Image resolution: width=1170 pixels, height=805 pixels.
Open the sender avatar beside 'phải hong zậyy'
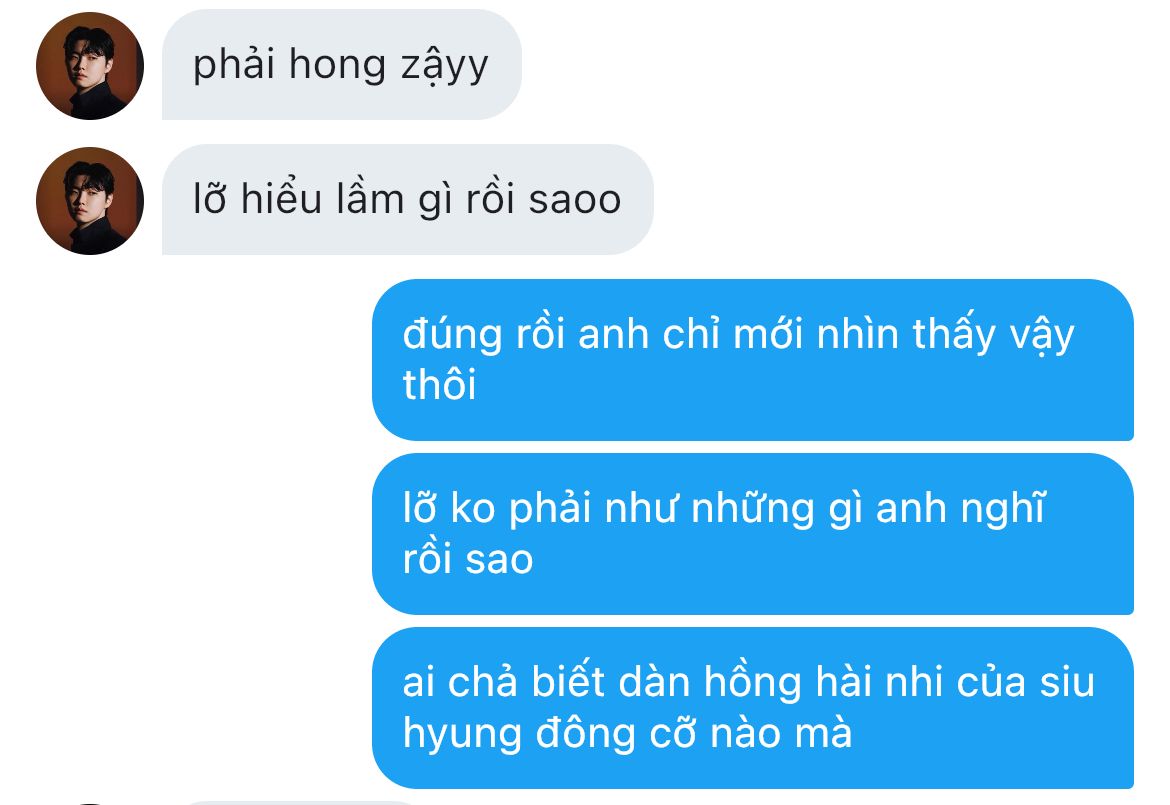90,66
